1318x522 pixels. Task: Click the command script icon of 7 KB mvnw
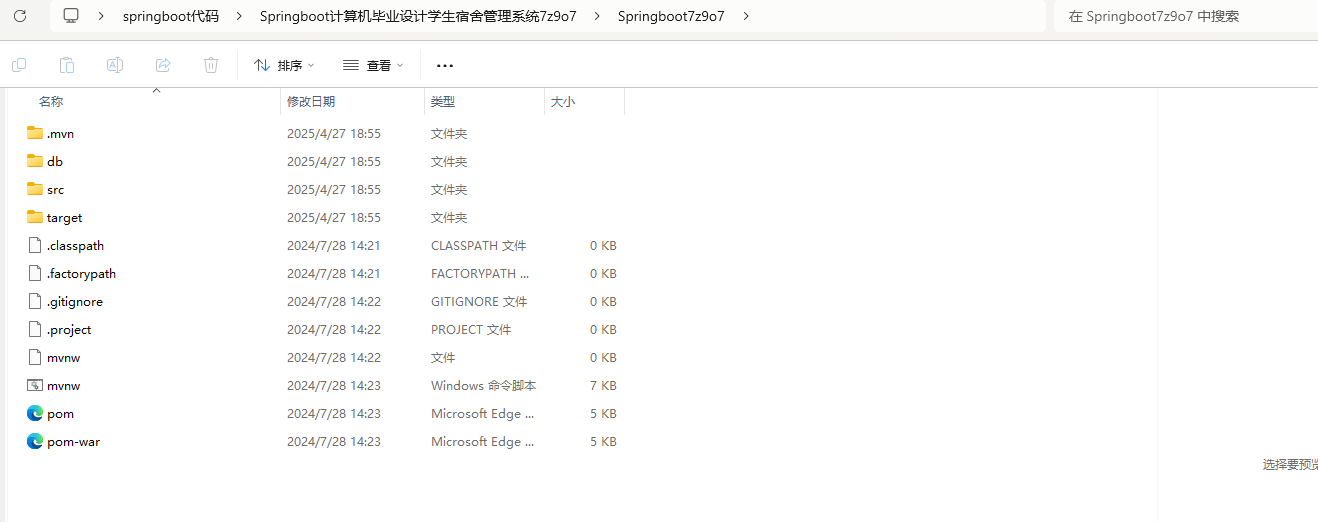coord(35,385)
